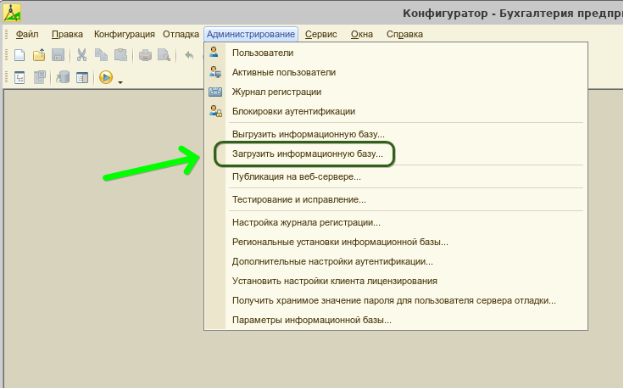
Task: Open the Правка menu
Action: (x=67, y=34)
